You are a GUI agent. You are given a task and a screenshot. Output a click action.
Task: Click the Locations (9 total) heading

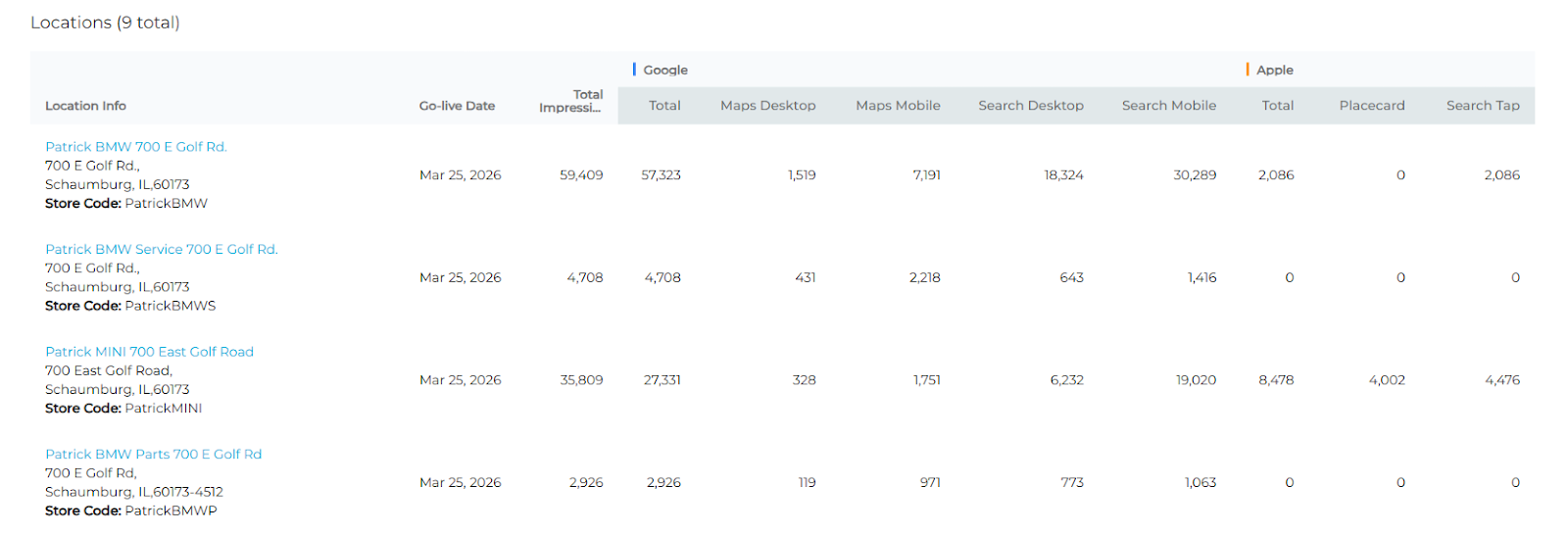(x=105, y=23)
